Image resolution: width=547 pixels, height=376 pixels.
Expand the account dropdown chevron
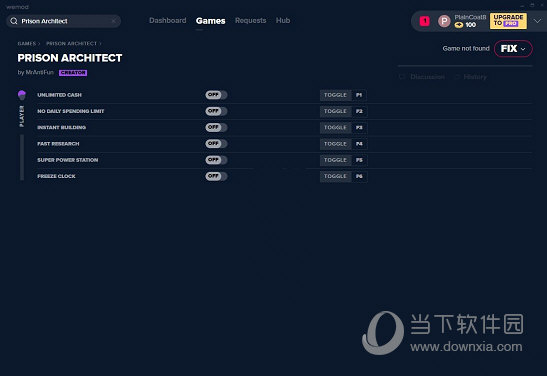537,21
